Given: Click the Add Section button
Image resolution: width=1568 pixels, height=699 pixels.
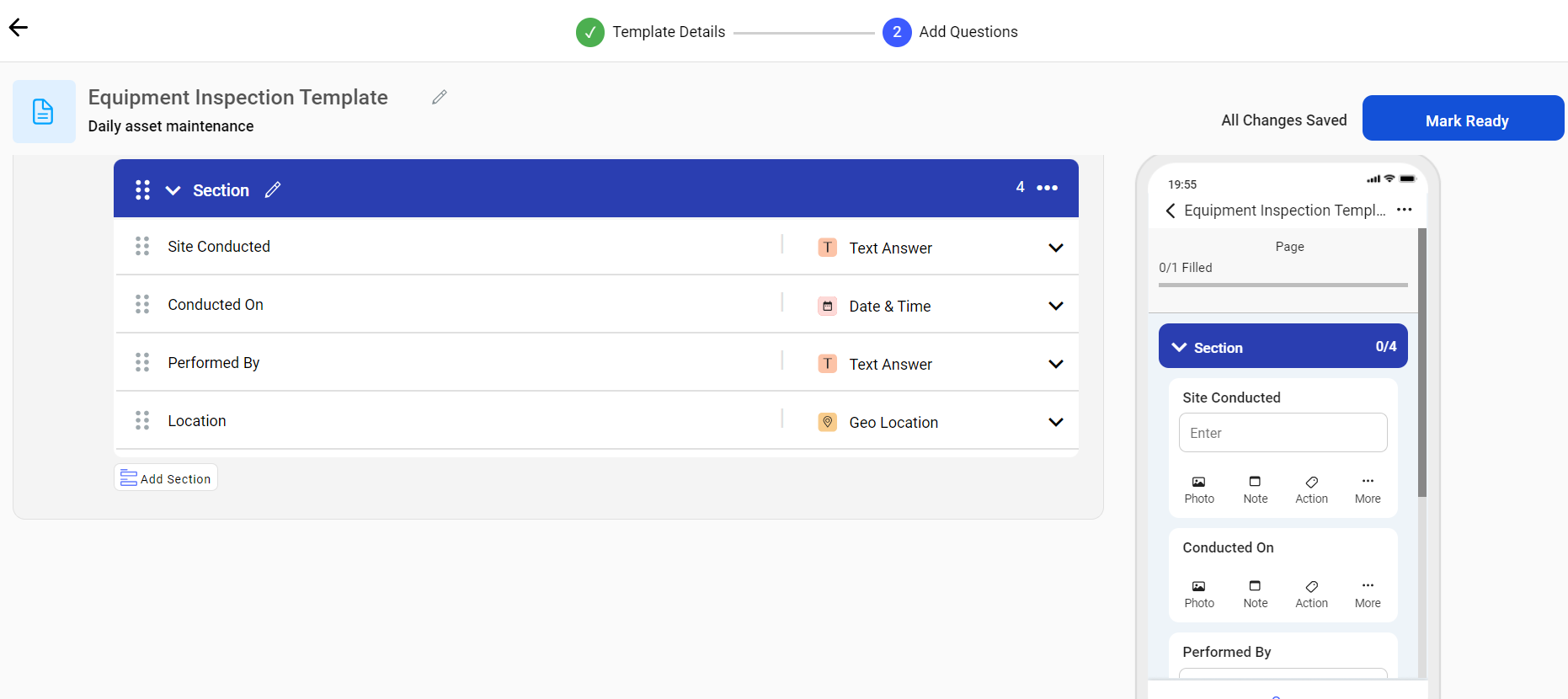Looking at the screenshot, I should (166, 478).
